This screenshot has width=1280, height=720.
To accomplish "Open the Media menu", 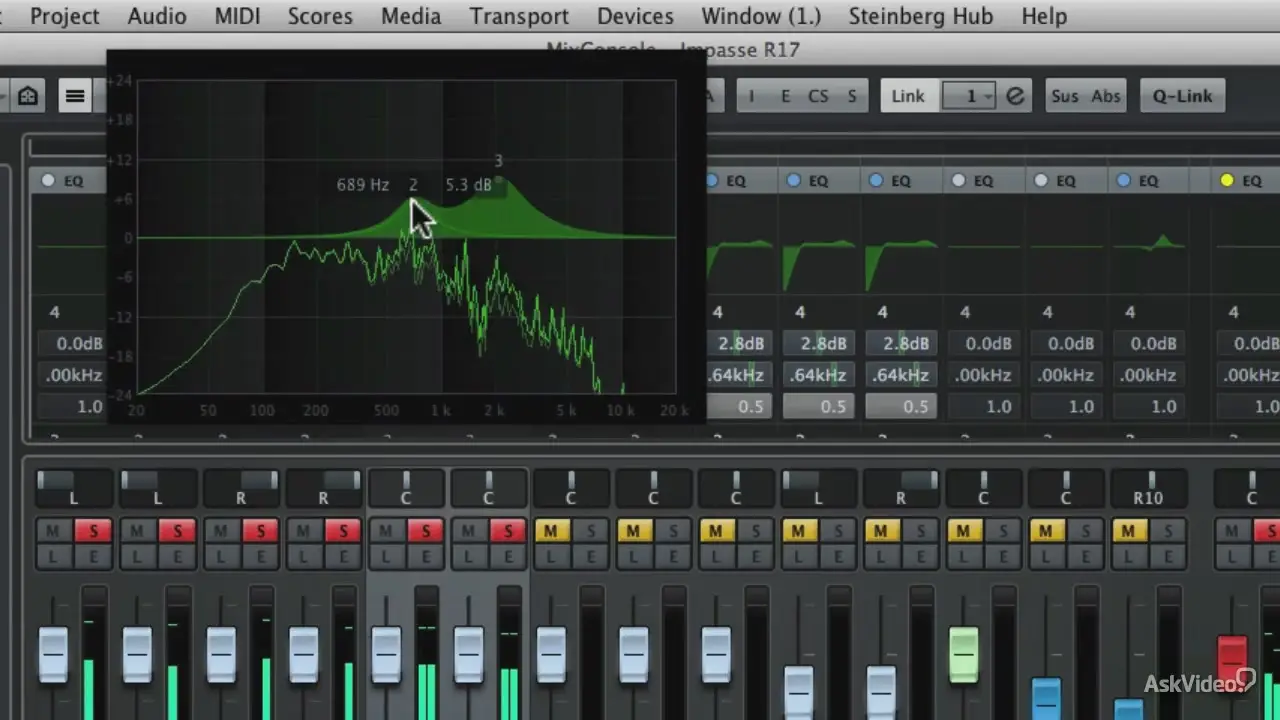I will pyautogui.click(x=411, y=16).
